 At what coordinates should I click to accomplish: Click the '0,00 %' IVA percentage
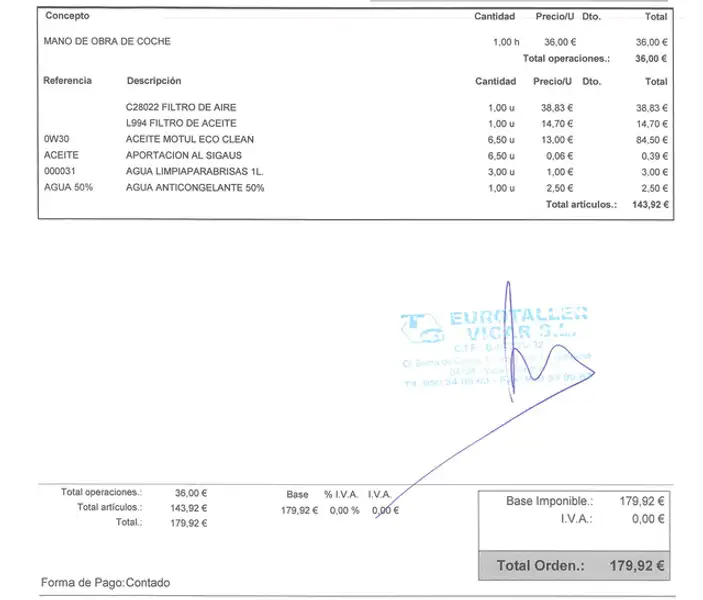(344, 511)
